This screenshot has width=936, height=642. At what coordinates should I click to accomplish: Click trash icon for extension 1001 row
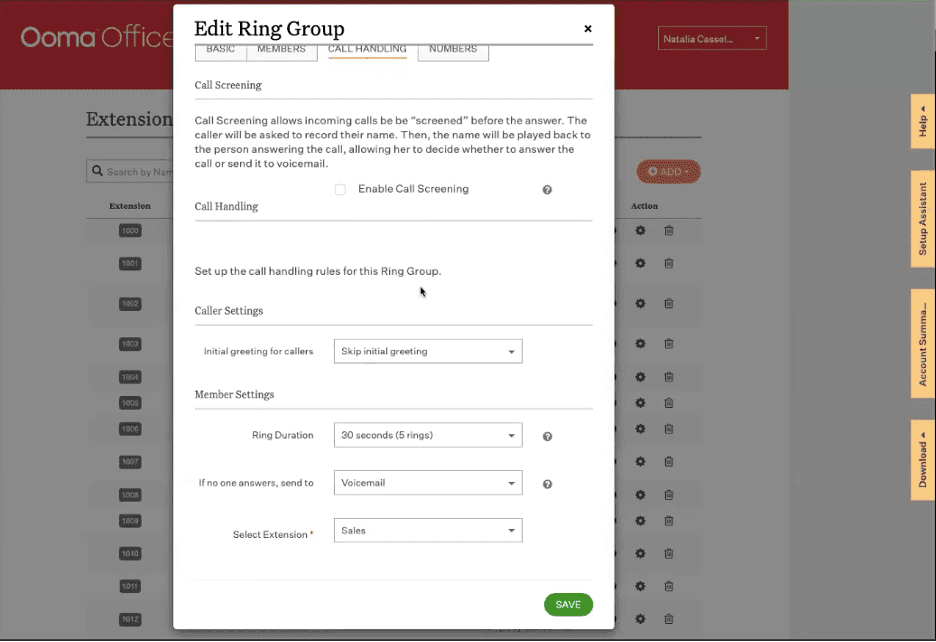tap(669, 264)
